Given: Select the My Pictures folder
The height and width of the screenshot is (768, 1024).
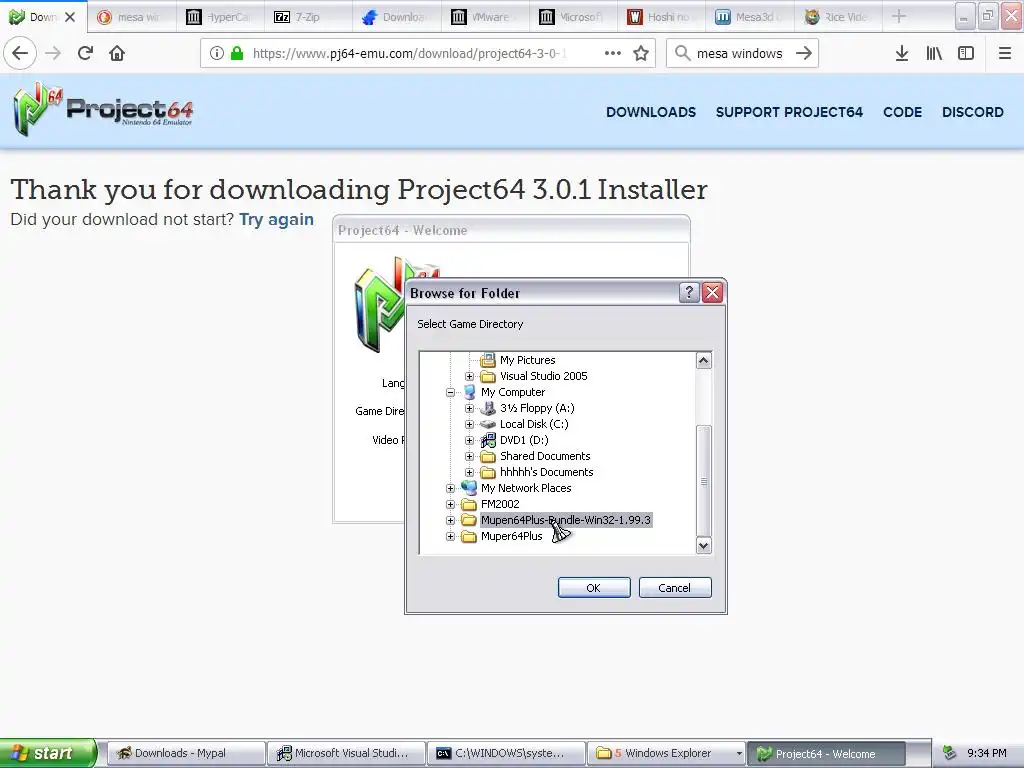Looking at the screenshot, I should click(x=527, y=360).
